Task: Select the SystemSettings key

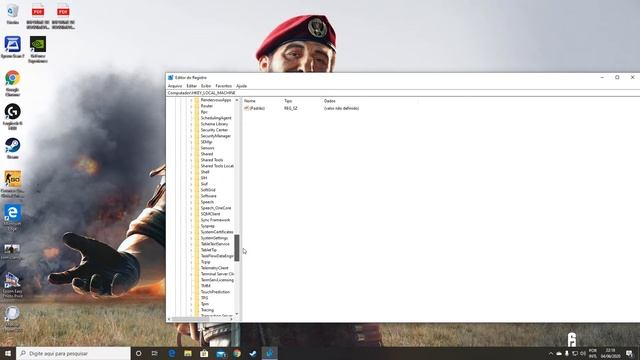Action: point(214,238)
